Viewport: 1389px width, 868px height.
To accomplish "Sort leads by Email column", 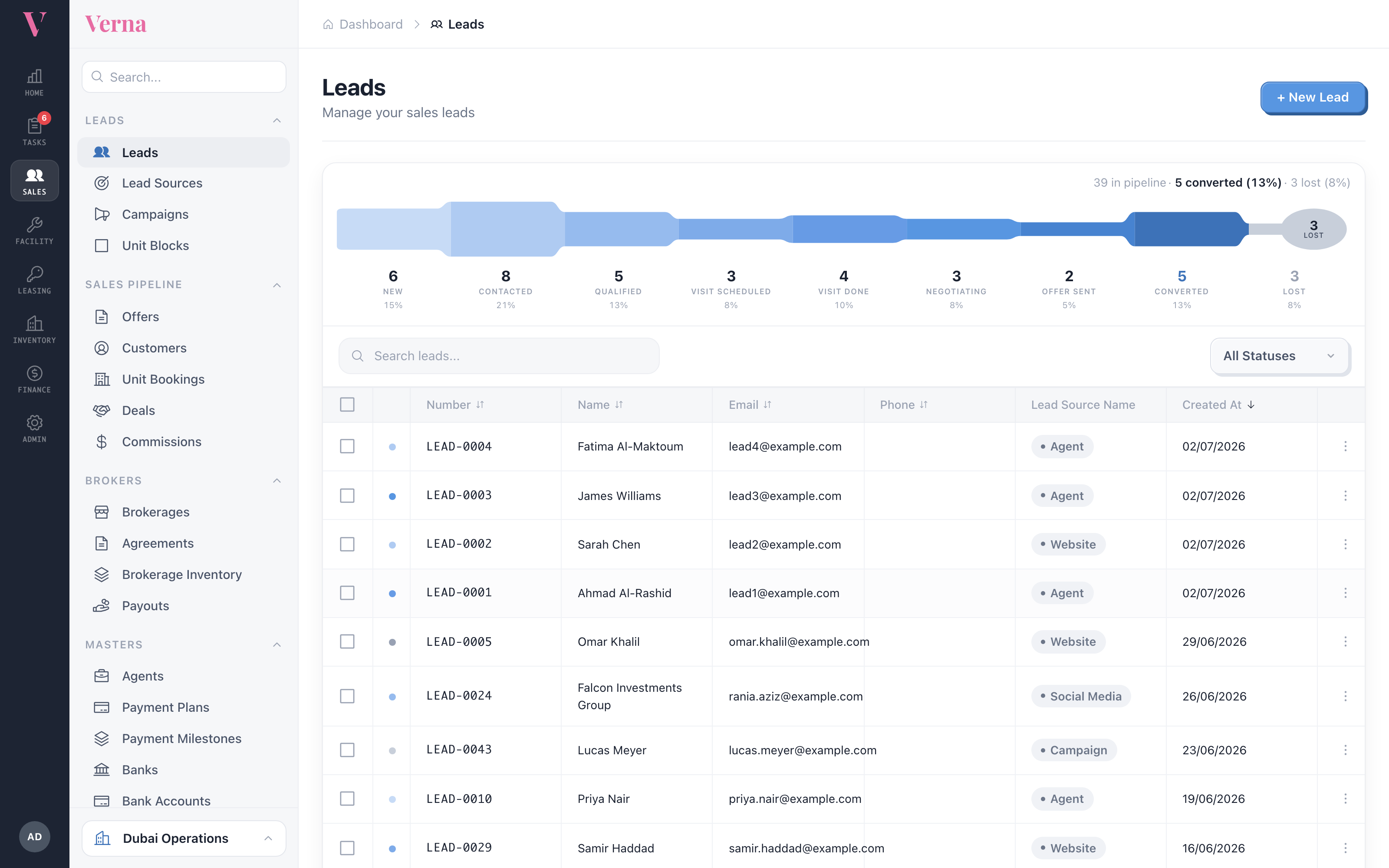I will 750,405.
